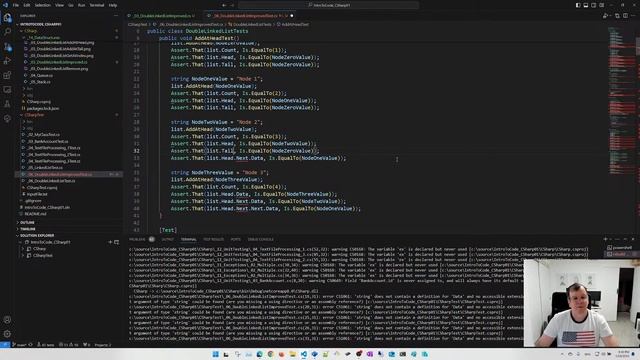
Task: Click Windows Start button on taskbar
Action: point(216,354)
